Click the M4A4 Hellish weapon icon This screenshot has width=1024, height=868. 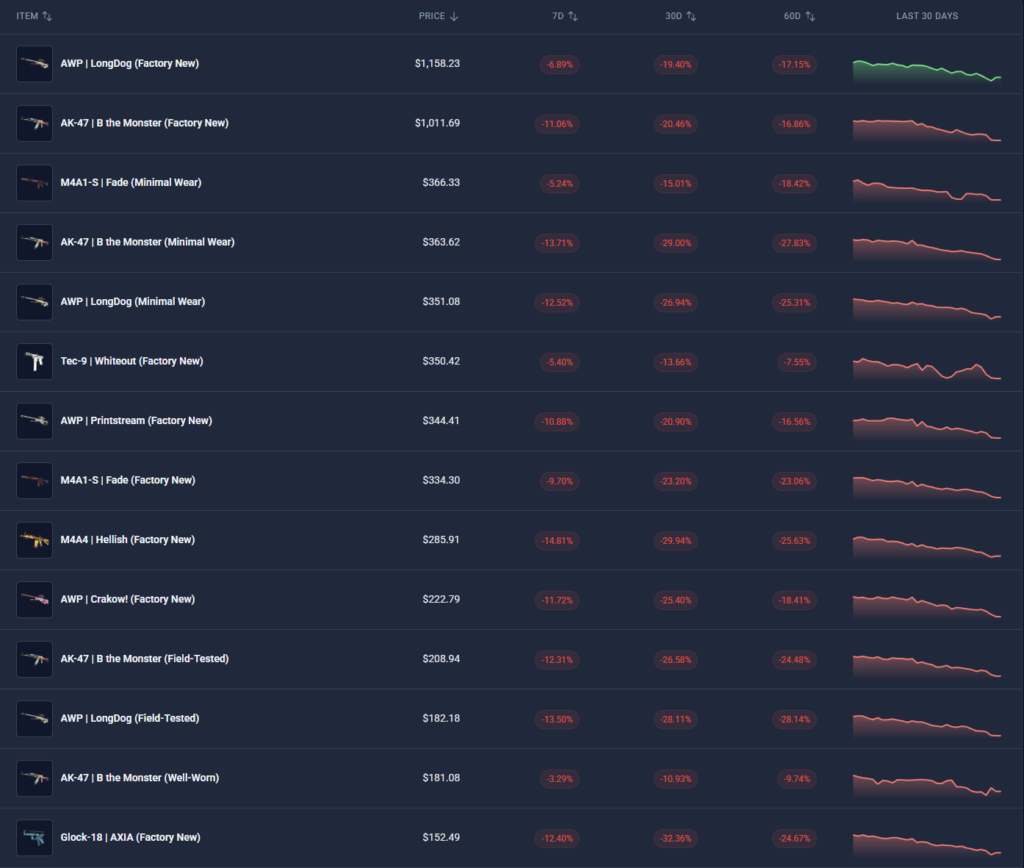click(34, 540)
